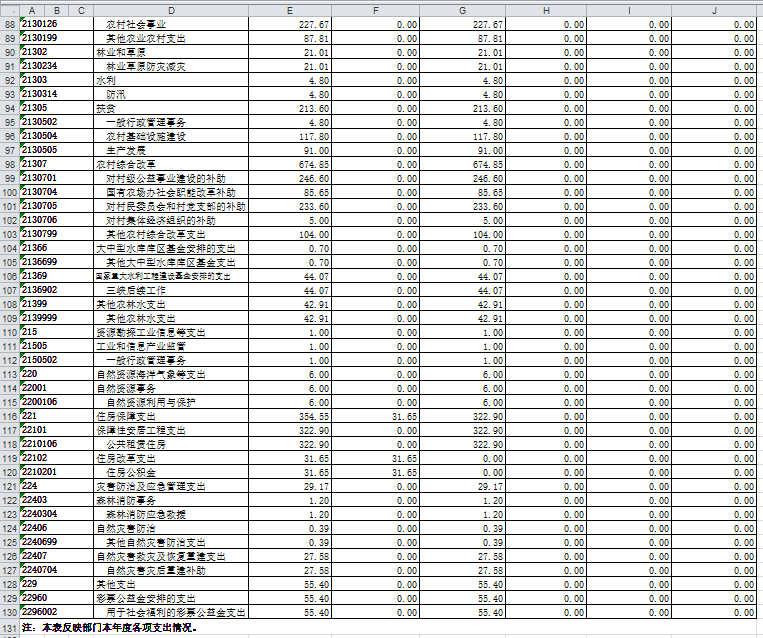763x638 pixels.
Task: Click cell with code 2296002
Action: [x=40, y=612]
